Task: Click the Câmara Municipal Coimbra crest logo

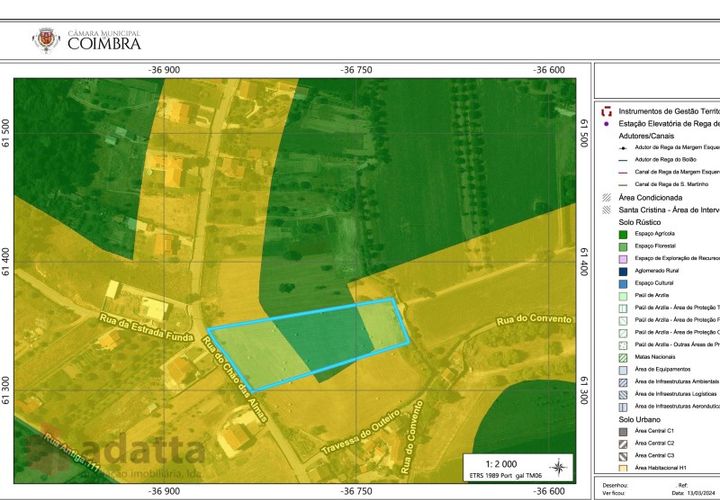Action: point(46,40)
